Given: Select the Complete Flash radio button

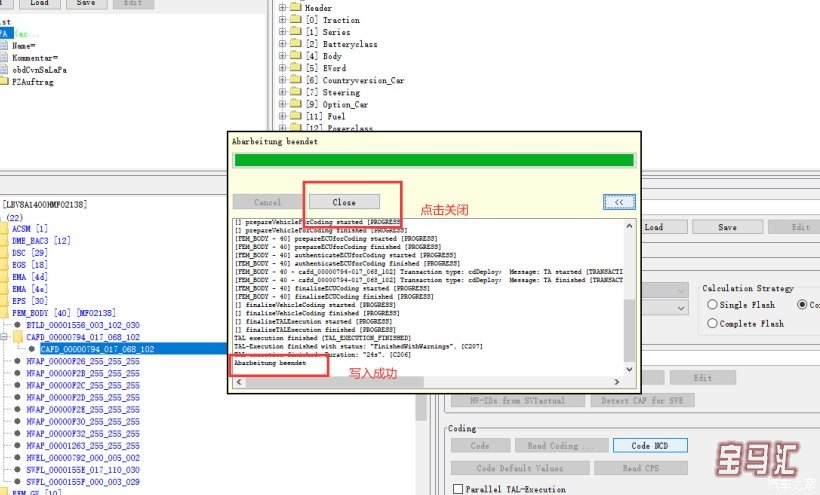Looking at the screenshot, I should click(x=712, y=323).
